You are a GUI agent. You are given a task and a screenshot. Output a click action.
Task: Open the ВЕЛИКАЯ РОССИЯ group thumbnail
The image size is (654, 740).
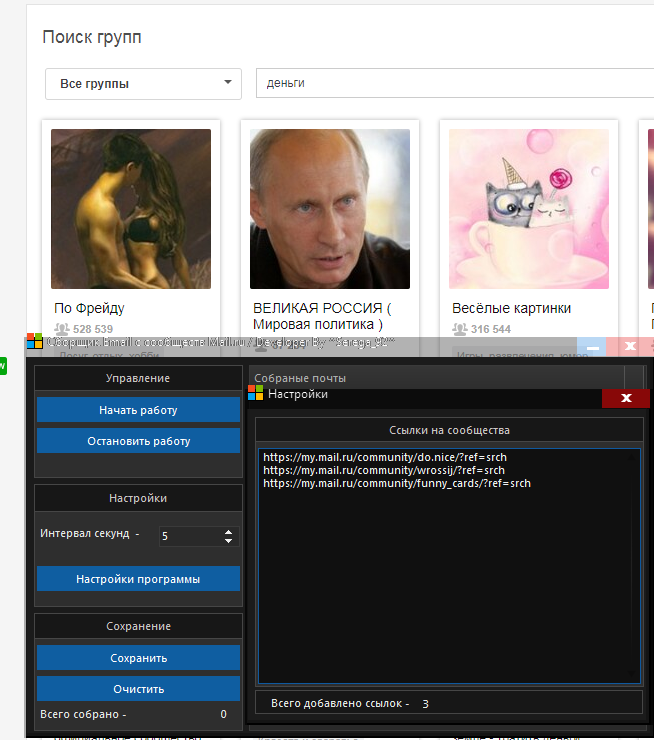pos(330,209)
